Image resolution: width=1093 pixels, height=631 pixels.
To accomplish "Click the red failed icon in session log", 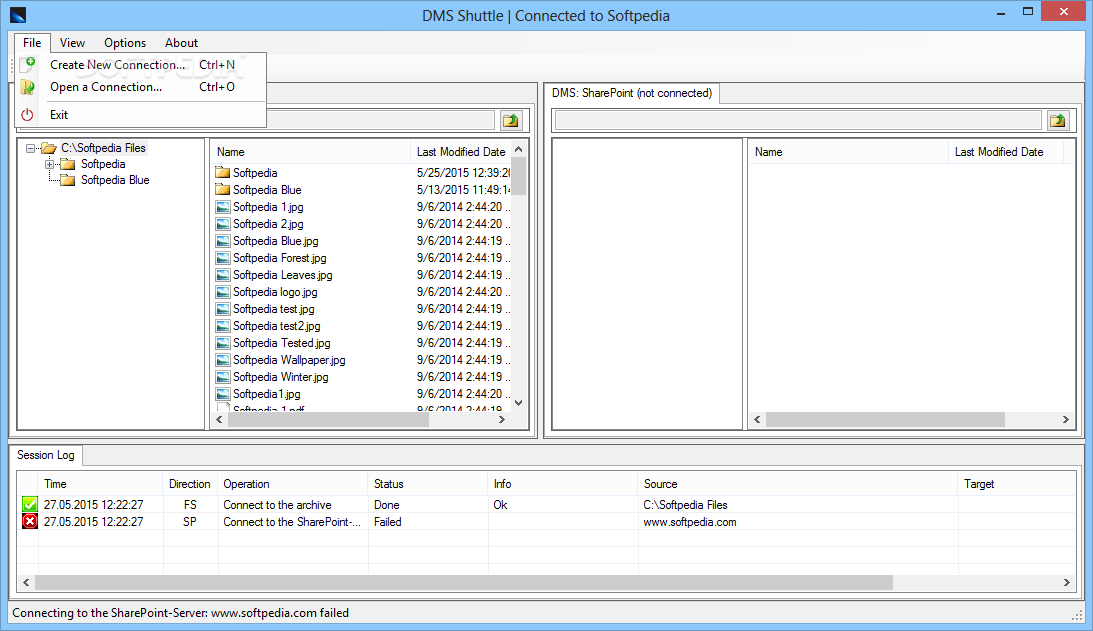I will 30,522.
